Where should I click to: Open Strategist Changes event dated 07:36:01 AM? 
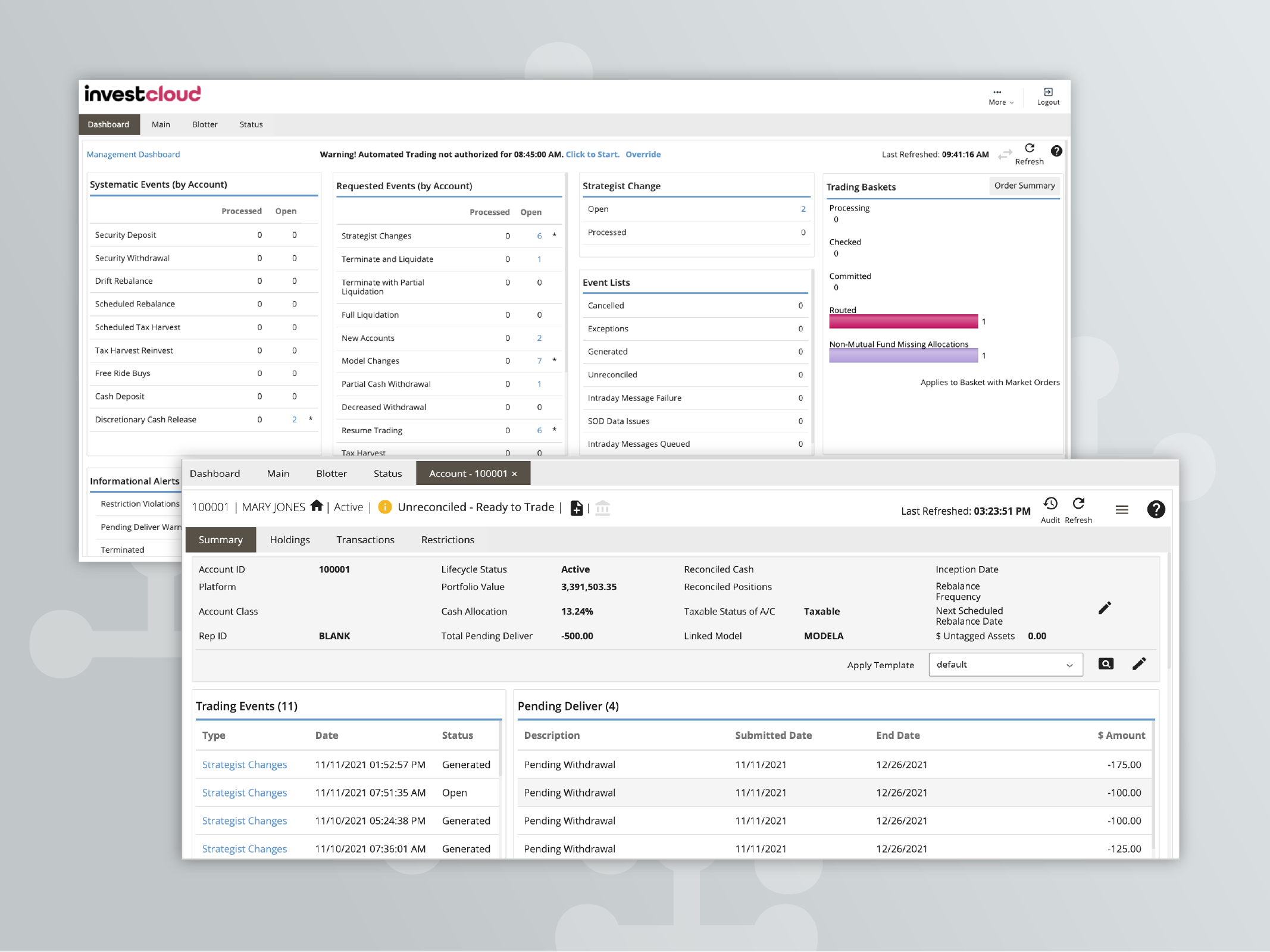pyautogui.click(x=244, y=849)
